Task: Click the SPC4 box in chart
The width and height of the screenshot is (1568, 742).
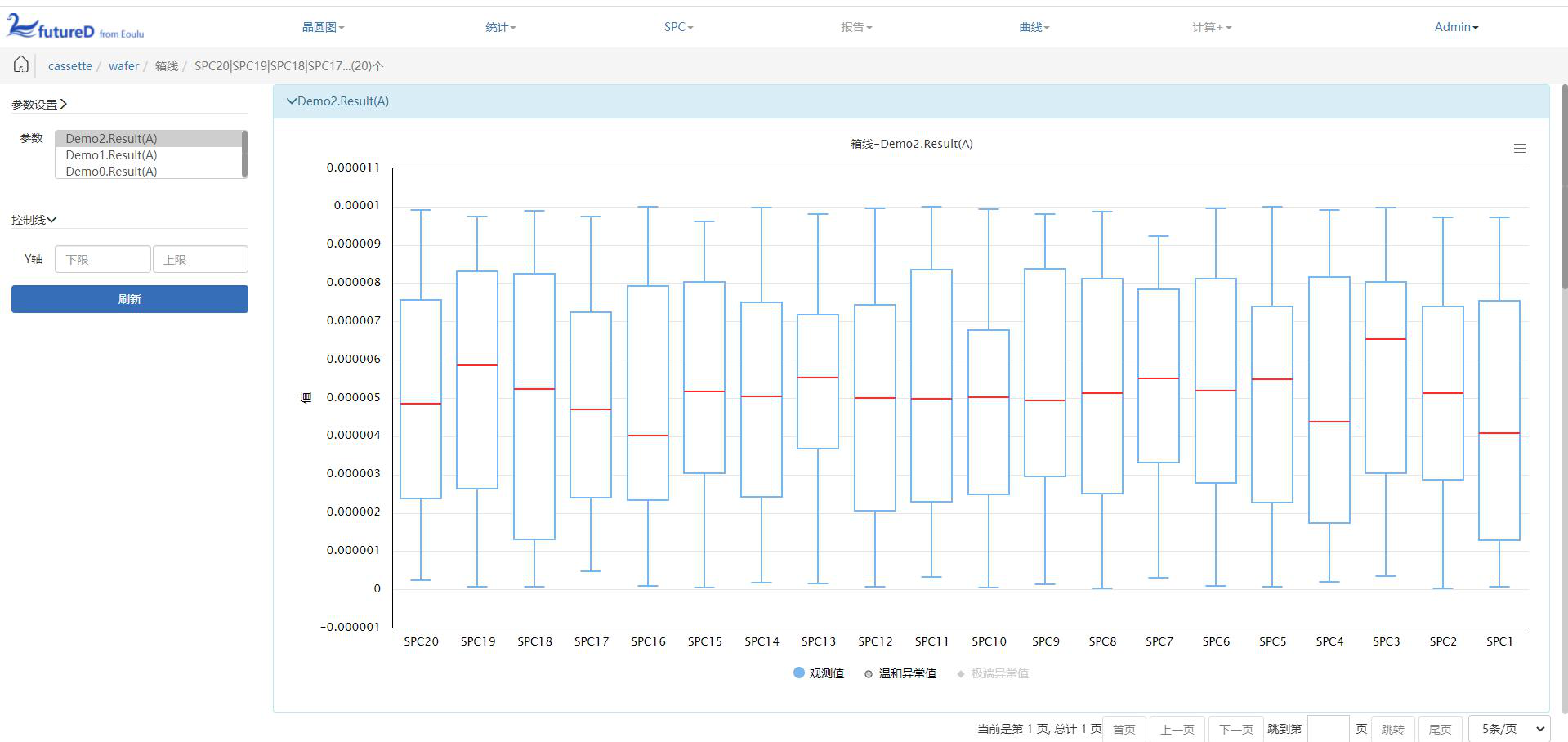Action: click(1329, 400)
